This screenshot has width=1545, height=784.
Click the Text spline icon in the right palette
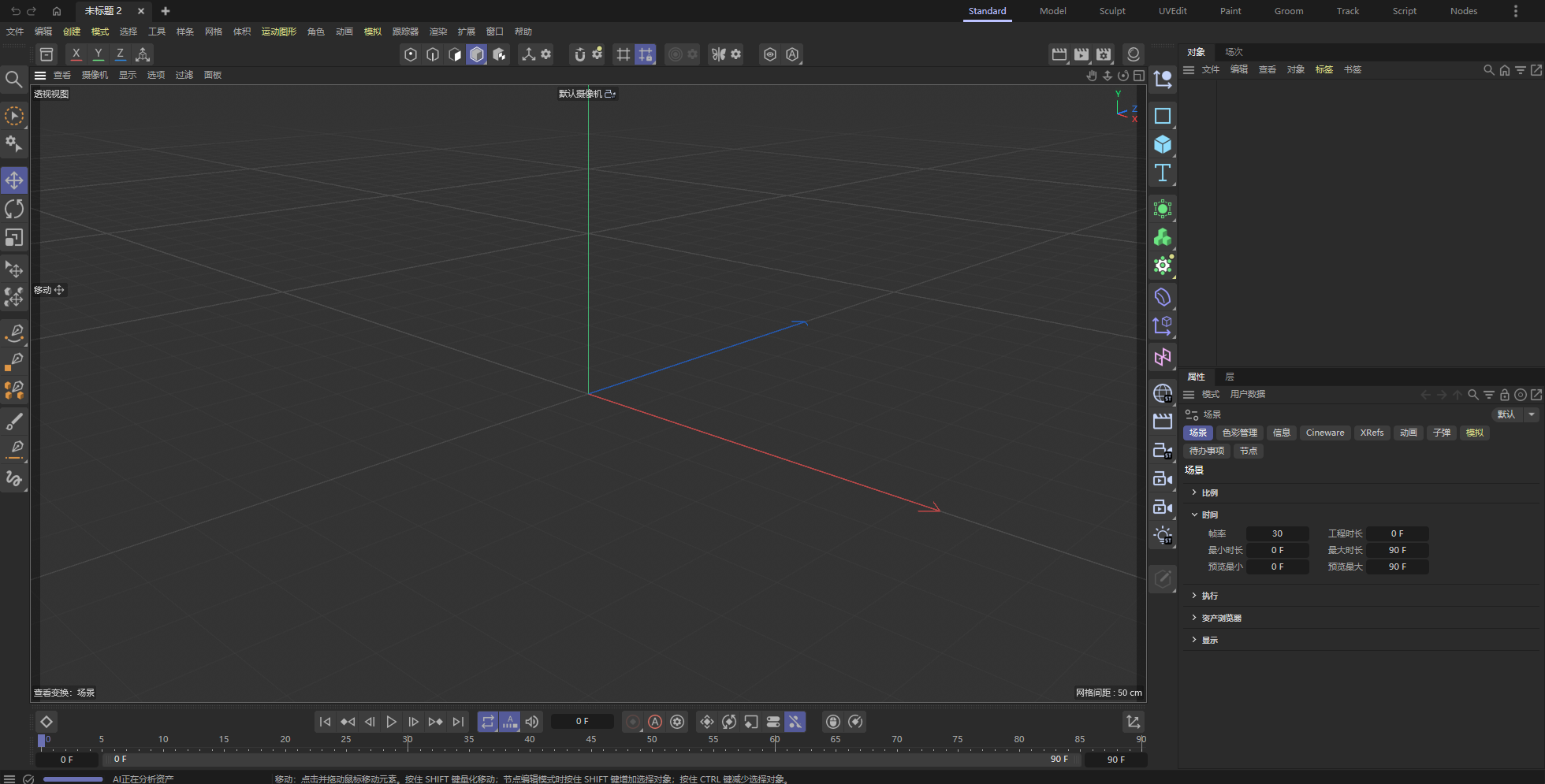(1162, 173)
